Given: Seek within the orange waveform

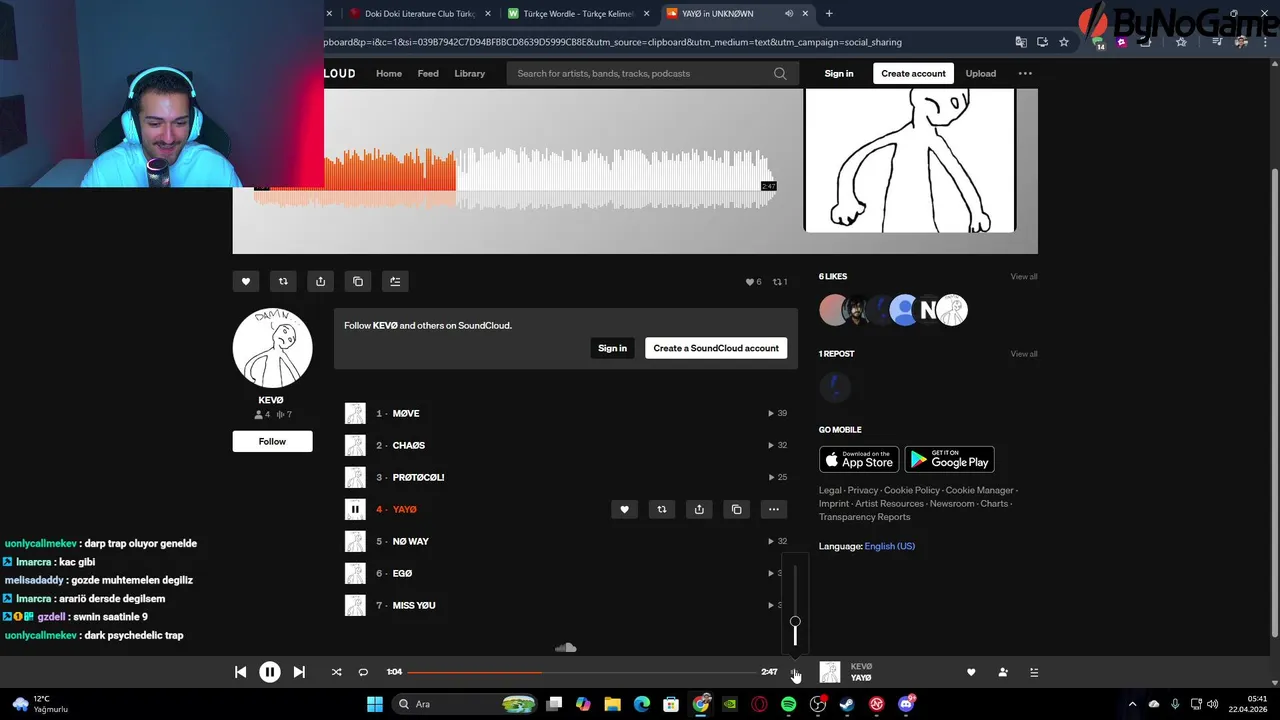Looking at the screenshot, I should [356, 177].
